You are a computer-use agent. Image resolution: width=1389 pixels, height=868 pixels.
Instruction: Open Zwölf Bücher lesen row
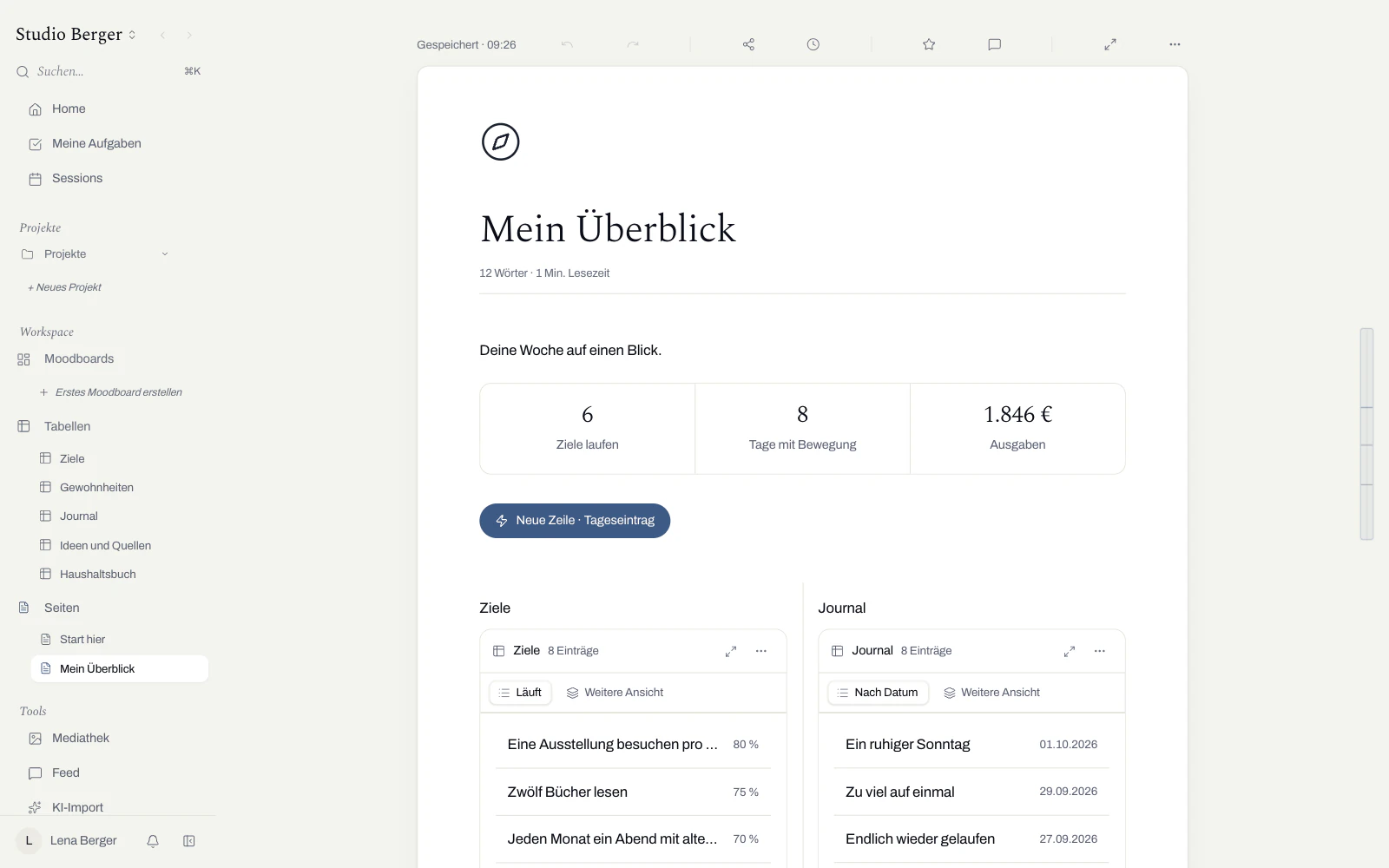point(633,792)
